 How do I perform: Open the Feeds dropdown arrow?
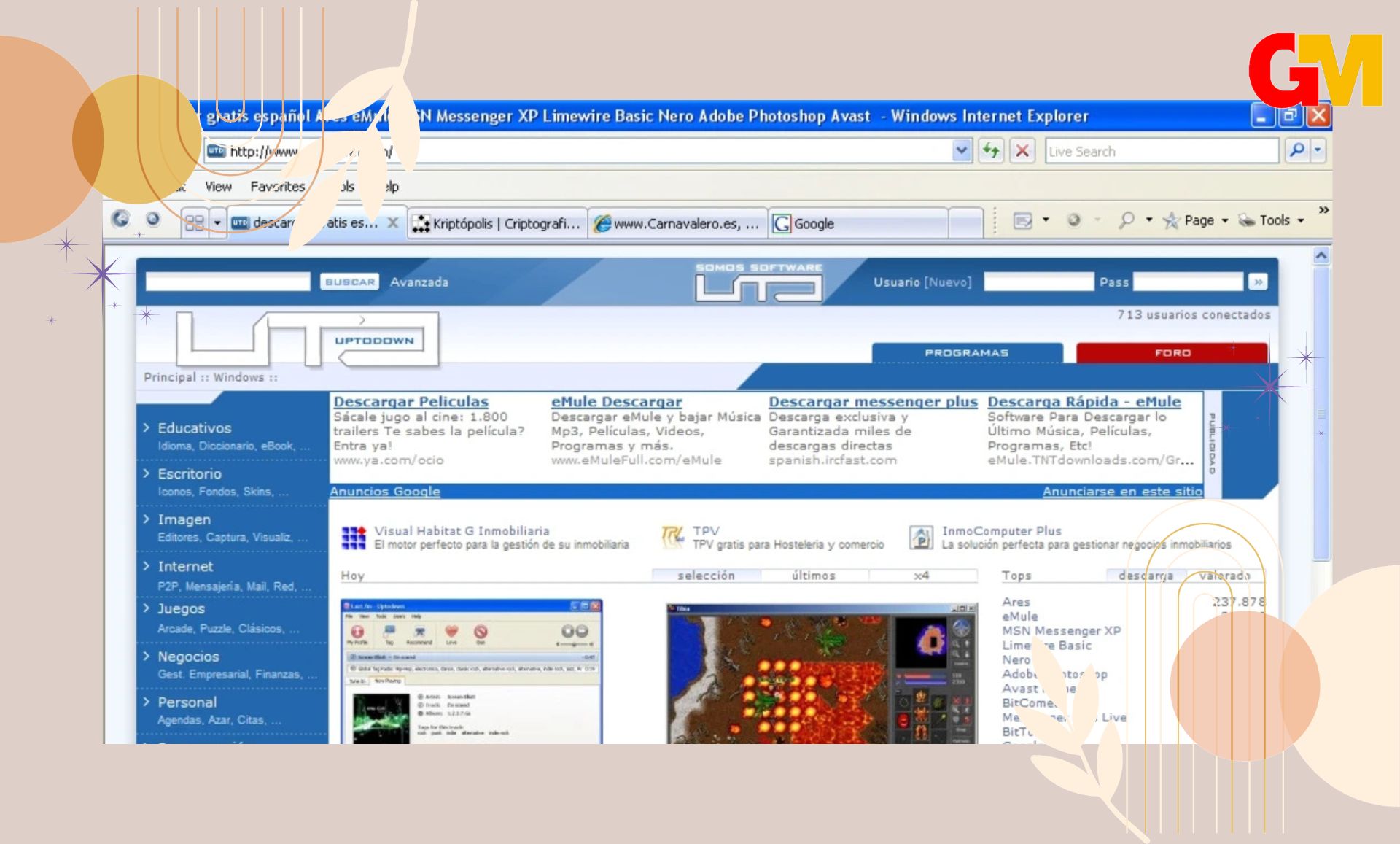1046,220
